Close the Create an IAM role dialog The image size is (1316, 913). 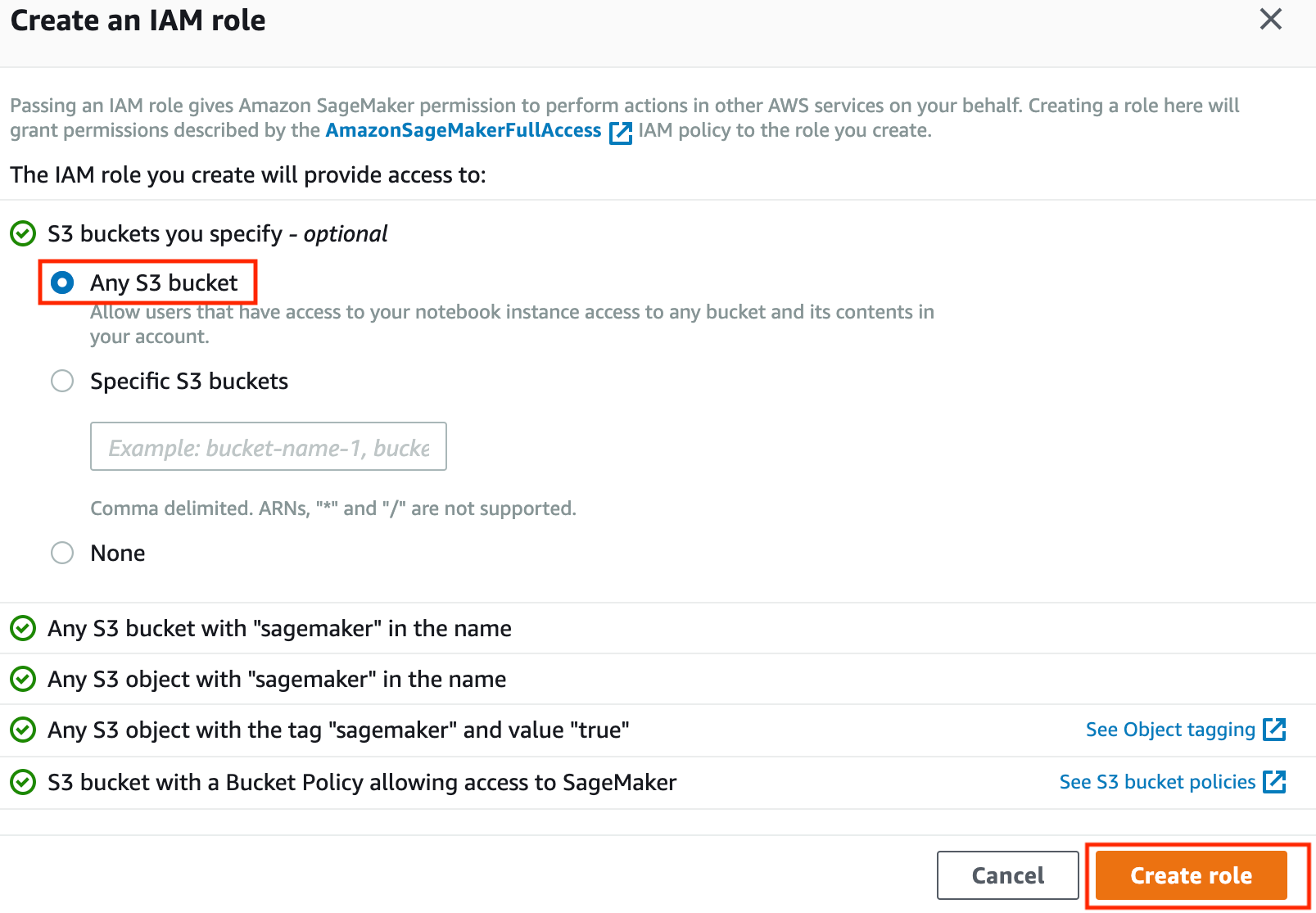click(1270, 19)
